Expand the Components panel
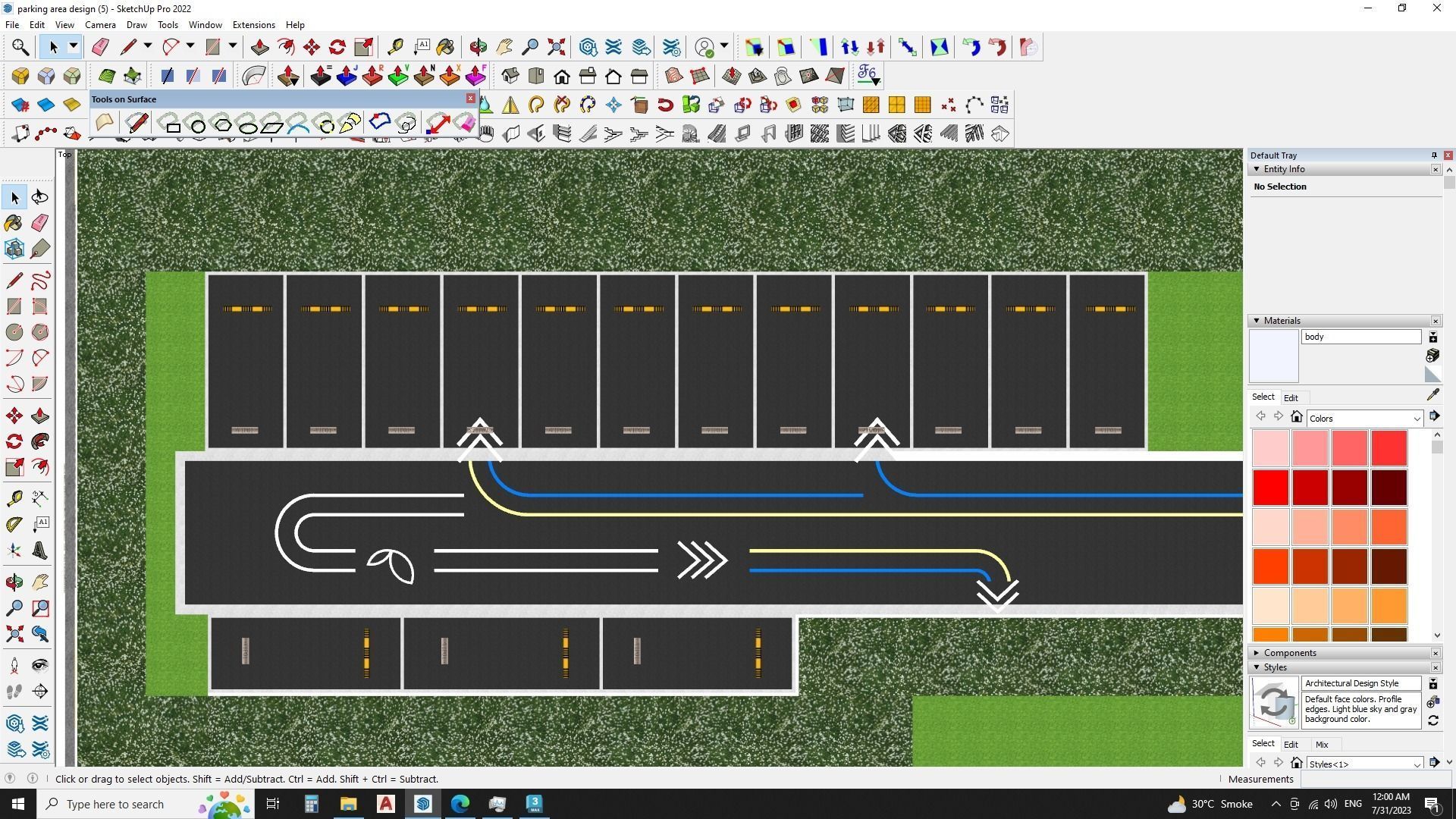Screen dimensions: 1456x819 1257,653
